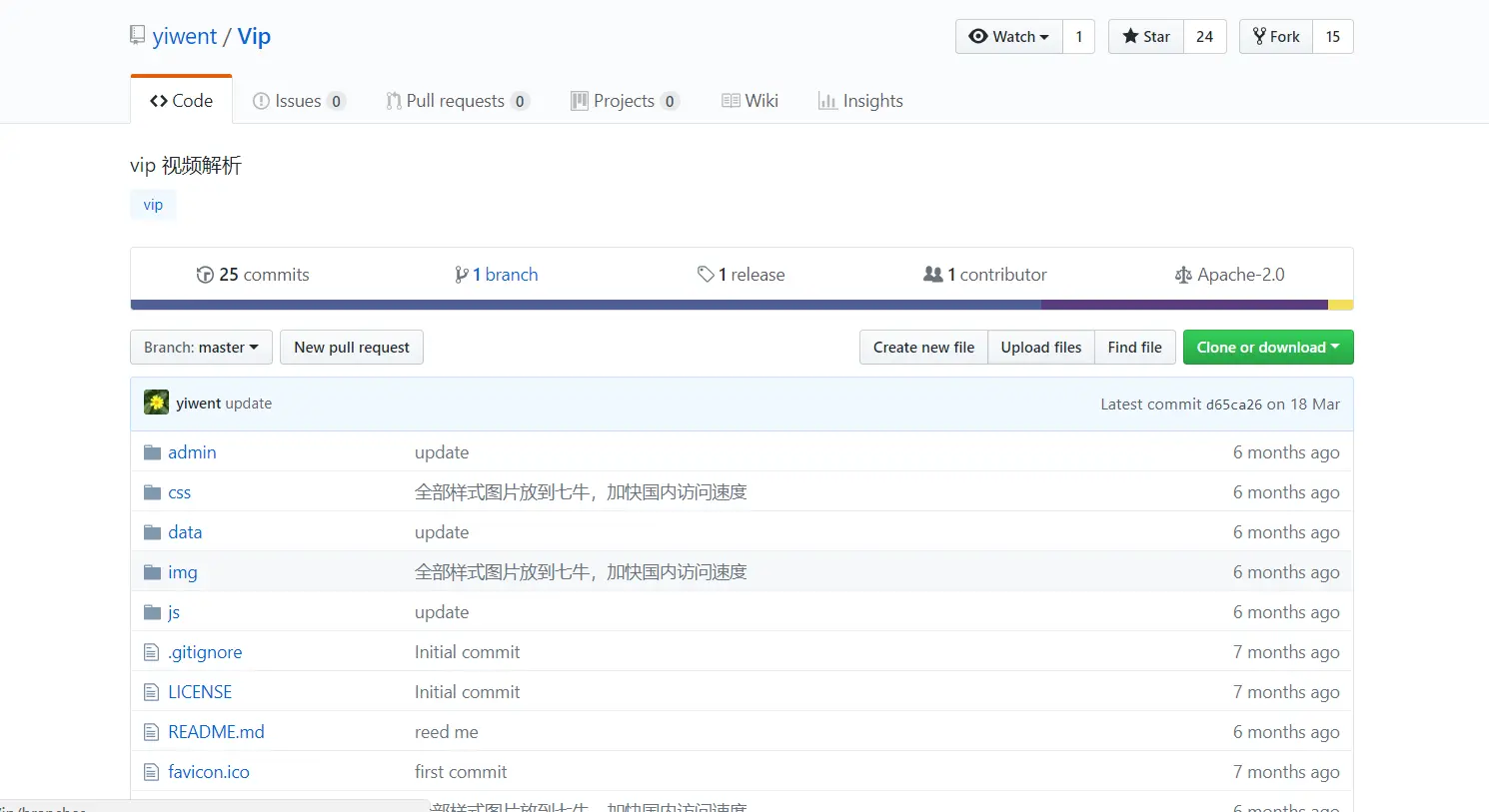Open the Branch: master selector
Image resolution: width=1489 pixels, height=812 pixels.
pos(201,348)
